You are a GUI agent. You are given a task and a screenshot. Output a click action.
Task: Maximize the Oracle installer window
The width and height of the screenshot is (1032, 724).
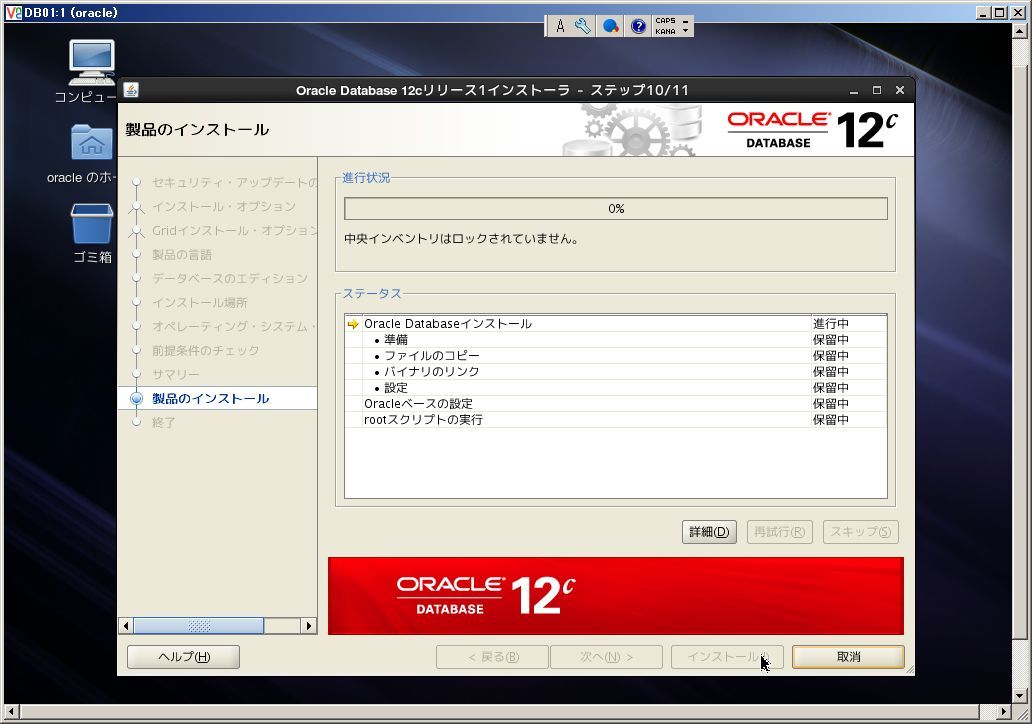877,91
